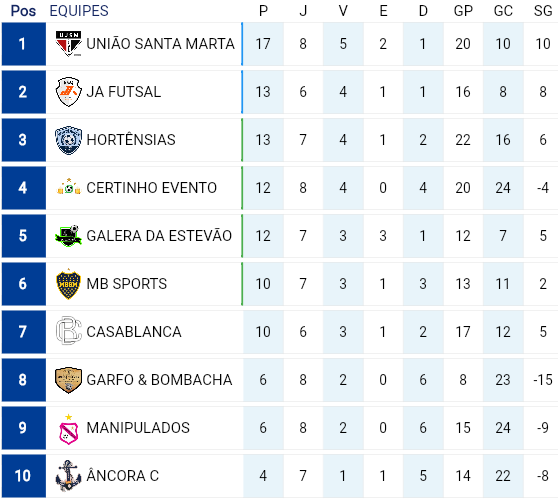Click the Galera da Estevão logo

click(x=69, y=236)
